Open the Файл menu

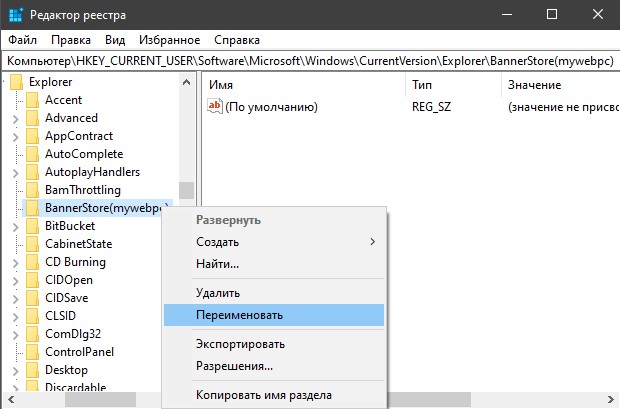[x=23, y=40]
